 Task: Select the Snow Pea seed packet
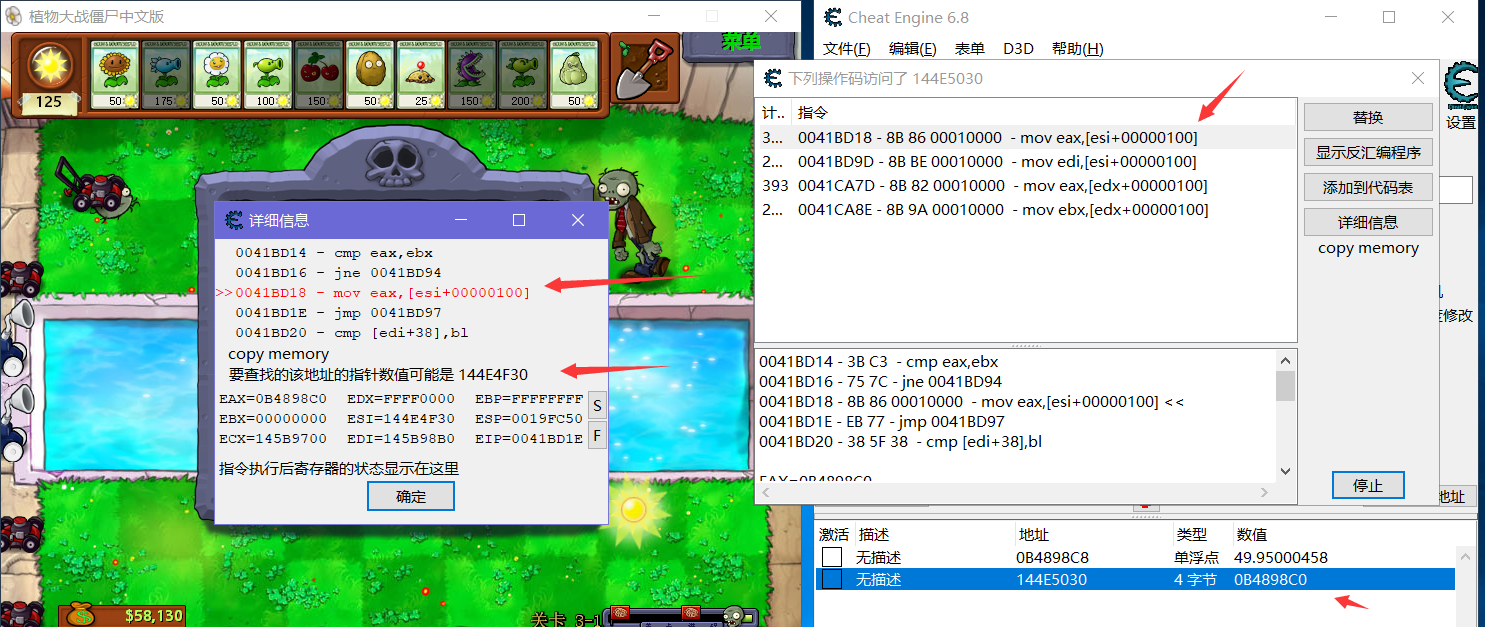(x=166, y=75)
